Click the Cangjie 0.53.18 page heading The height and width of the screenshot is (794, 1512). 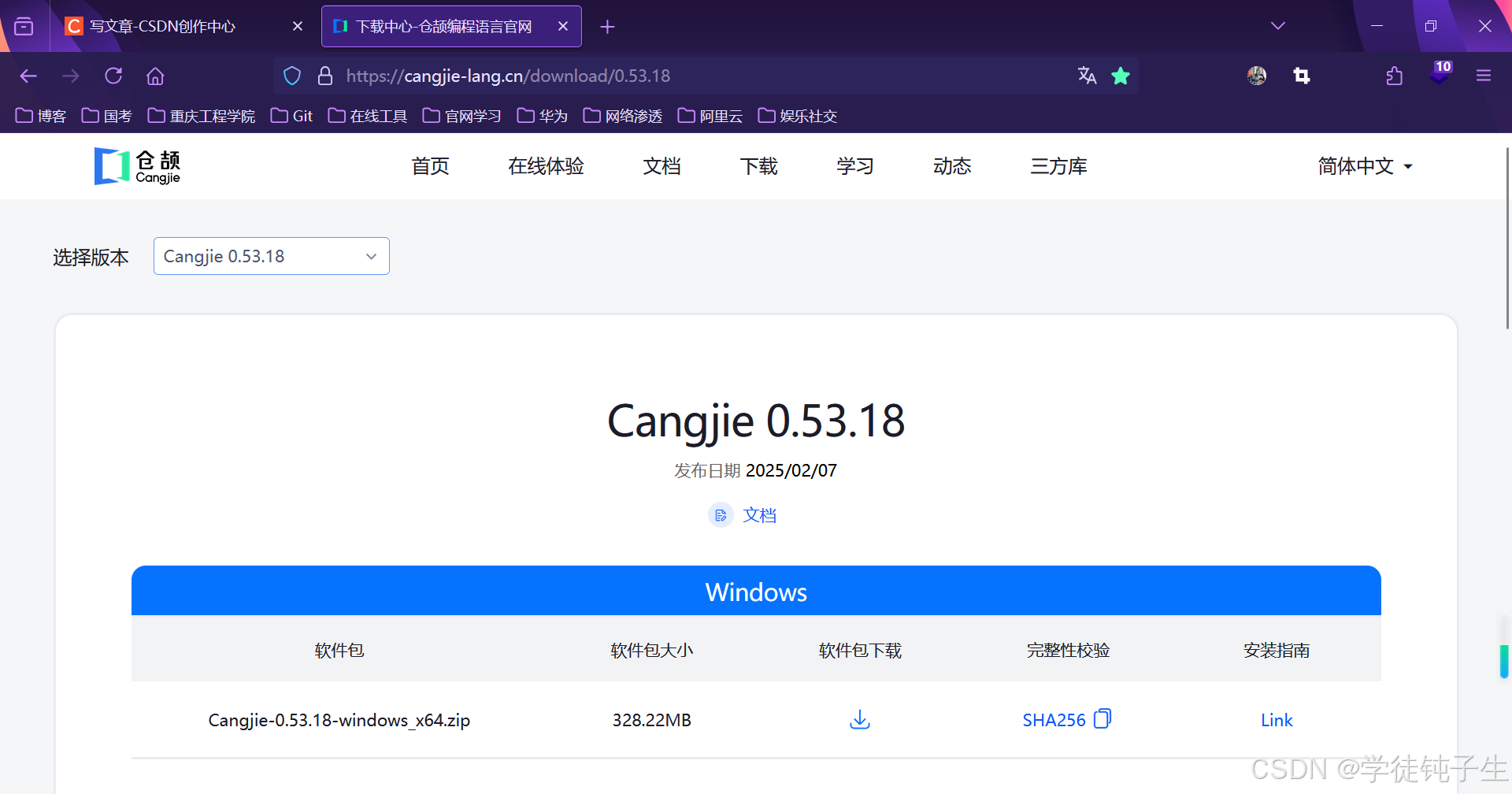[x=756, y=421]
